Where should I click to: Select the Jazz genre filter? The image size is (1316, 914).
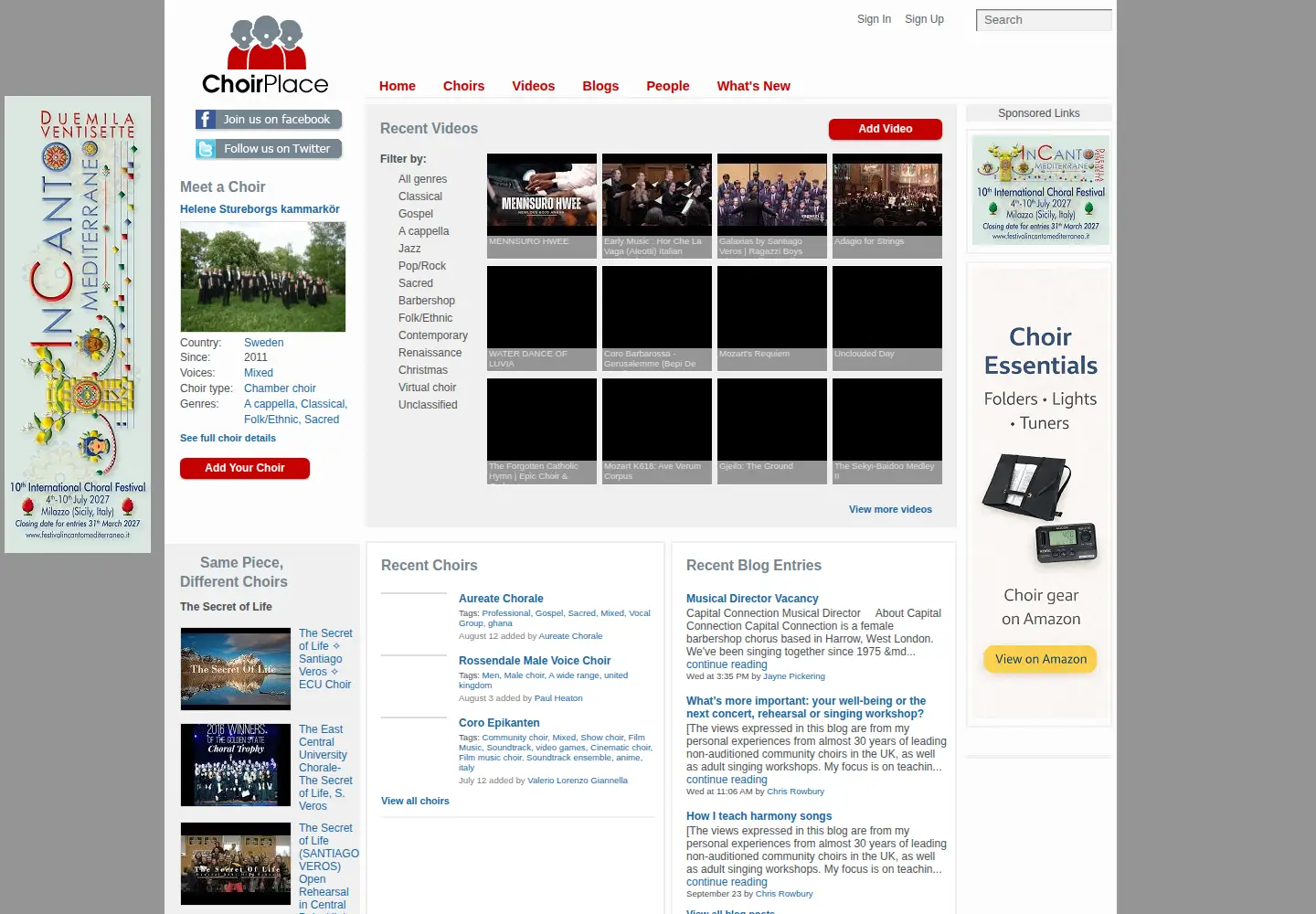409,249
